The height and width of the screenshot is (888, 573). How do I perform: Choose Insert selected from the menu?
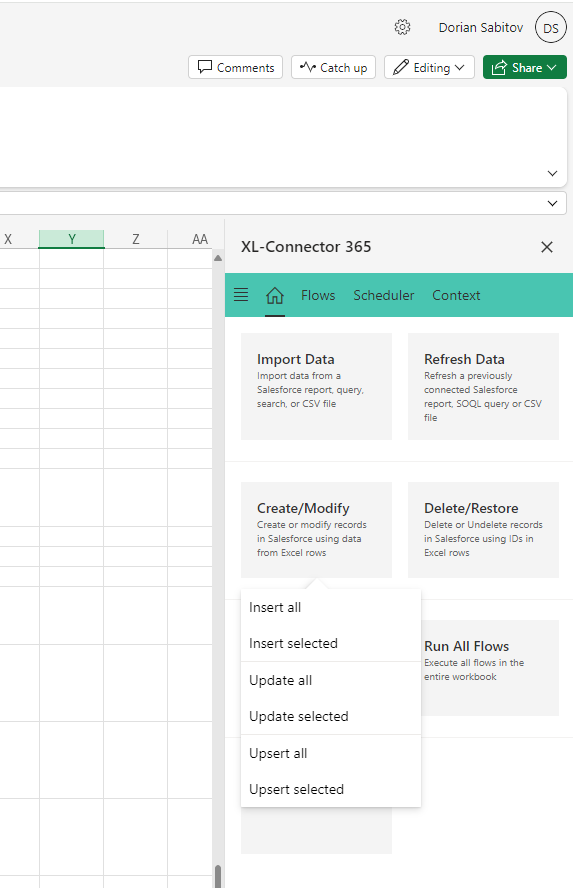point(331,643)
